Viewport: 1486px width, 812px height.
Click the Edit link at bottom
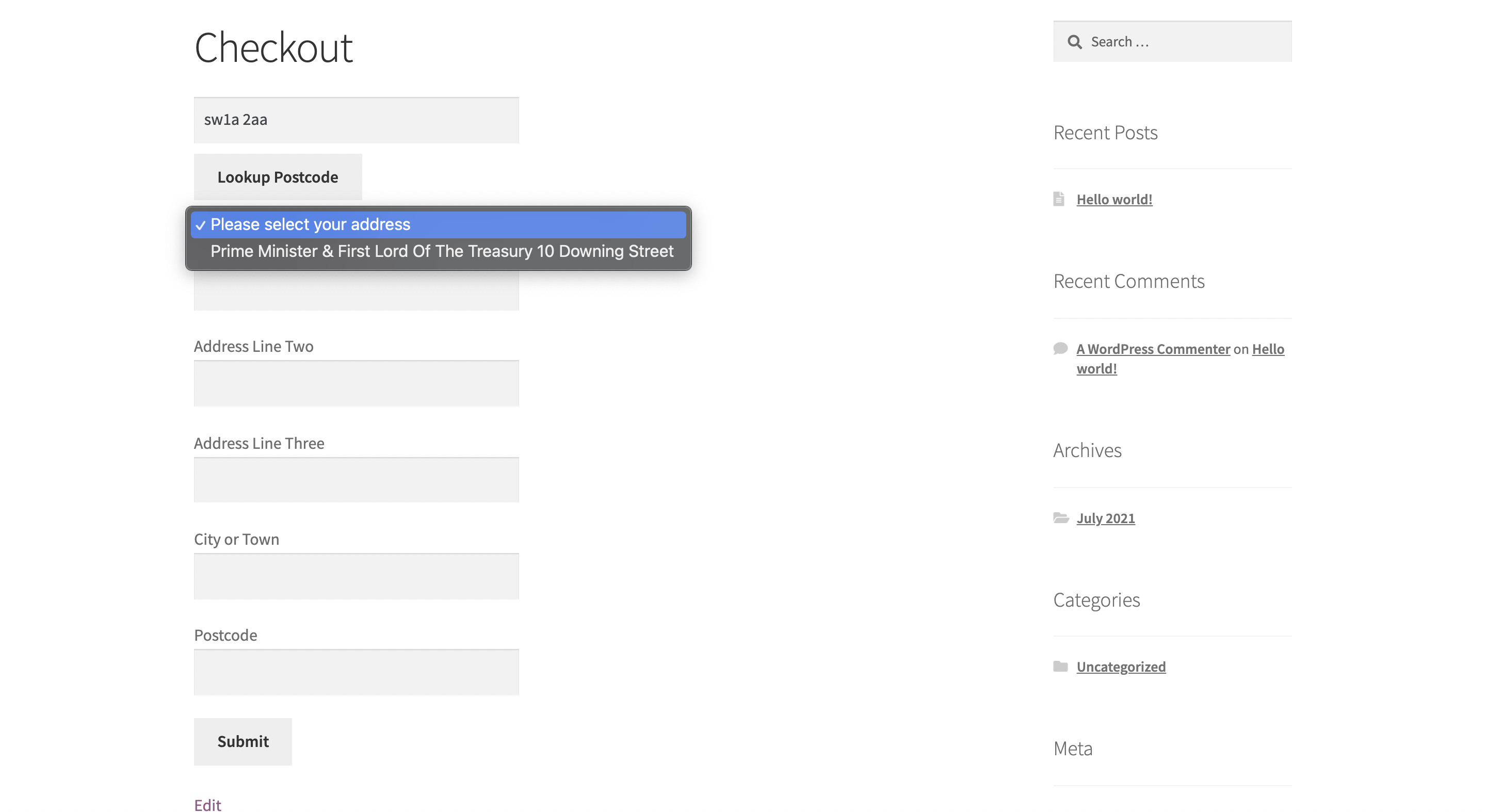pyautogui.click(x=208, y=804)
